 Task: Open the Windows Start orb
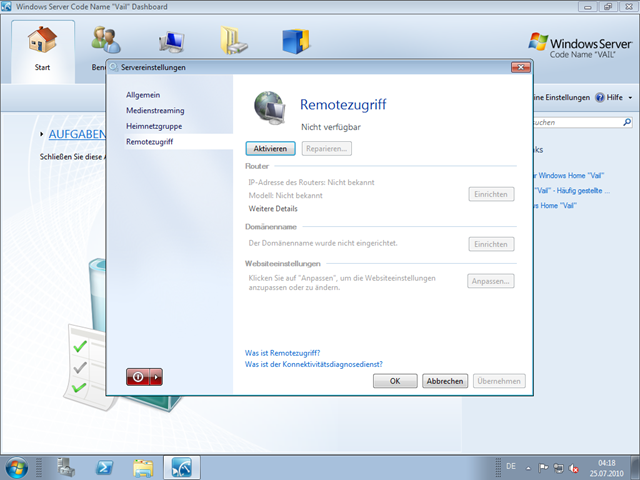coord(17,468)
